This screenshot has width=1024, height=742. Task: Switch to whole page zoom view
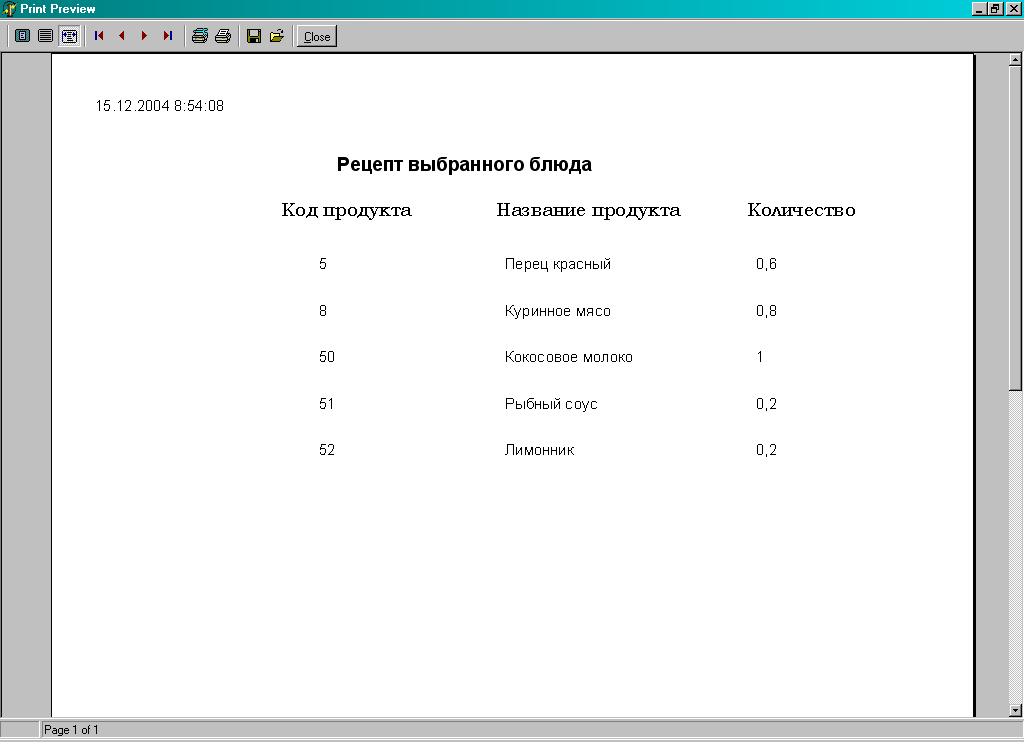(23, 36)
